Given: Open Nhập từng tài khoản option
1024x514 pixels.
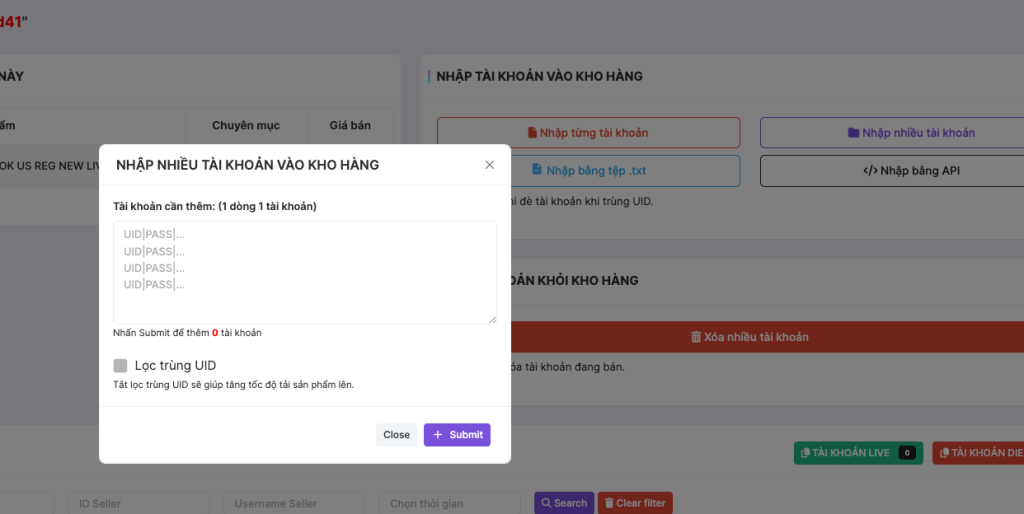Looking at the screenshot, I should click(x=588, y=133).
